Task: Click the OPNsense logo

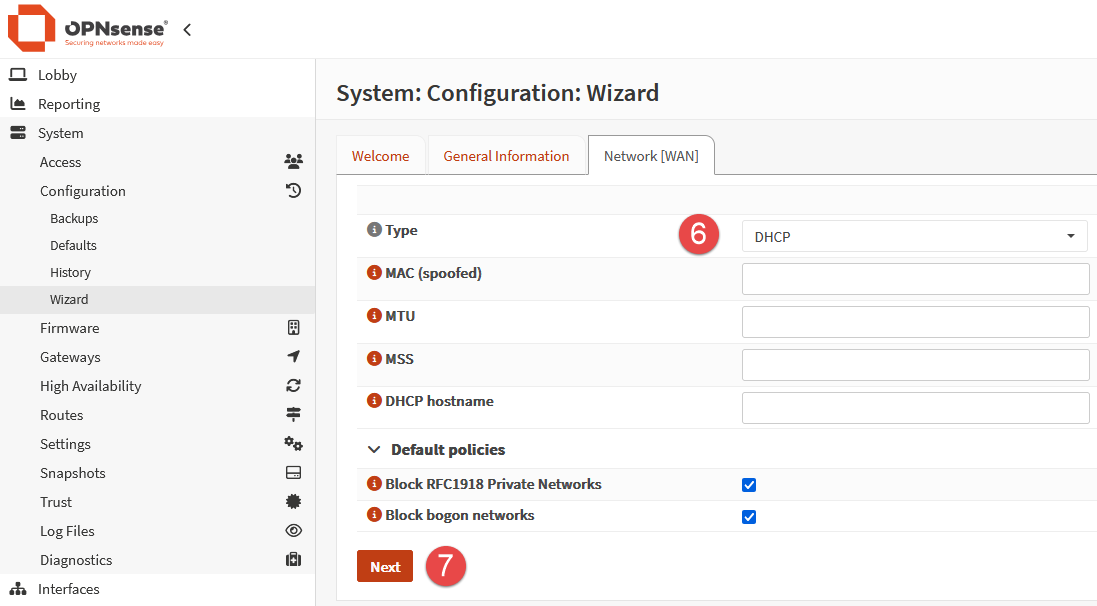Action: [88, 29]
